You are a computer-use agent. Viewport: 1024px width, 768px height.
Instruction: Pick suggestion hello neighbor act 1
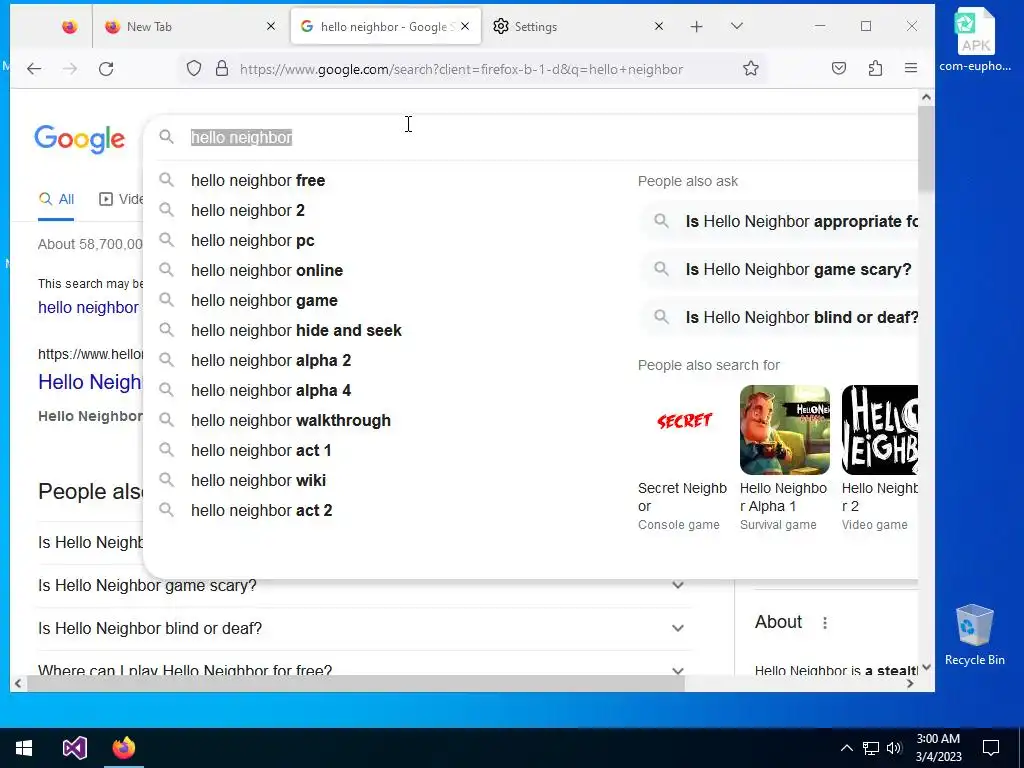(x=261, y=451)
